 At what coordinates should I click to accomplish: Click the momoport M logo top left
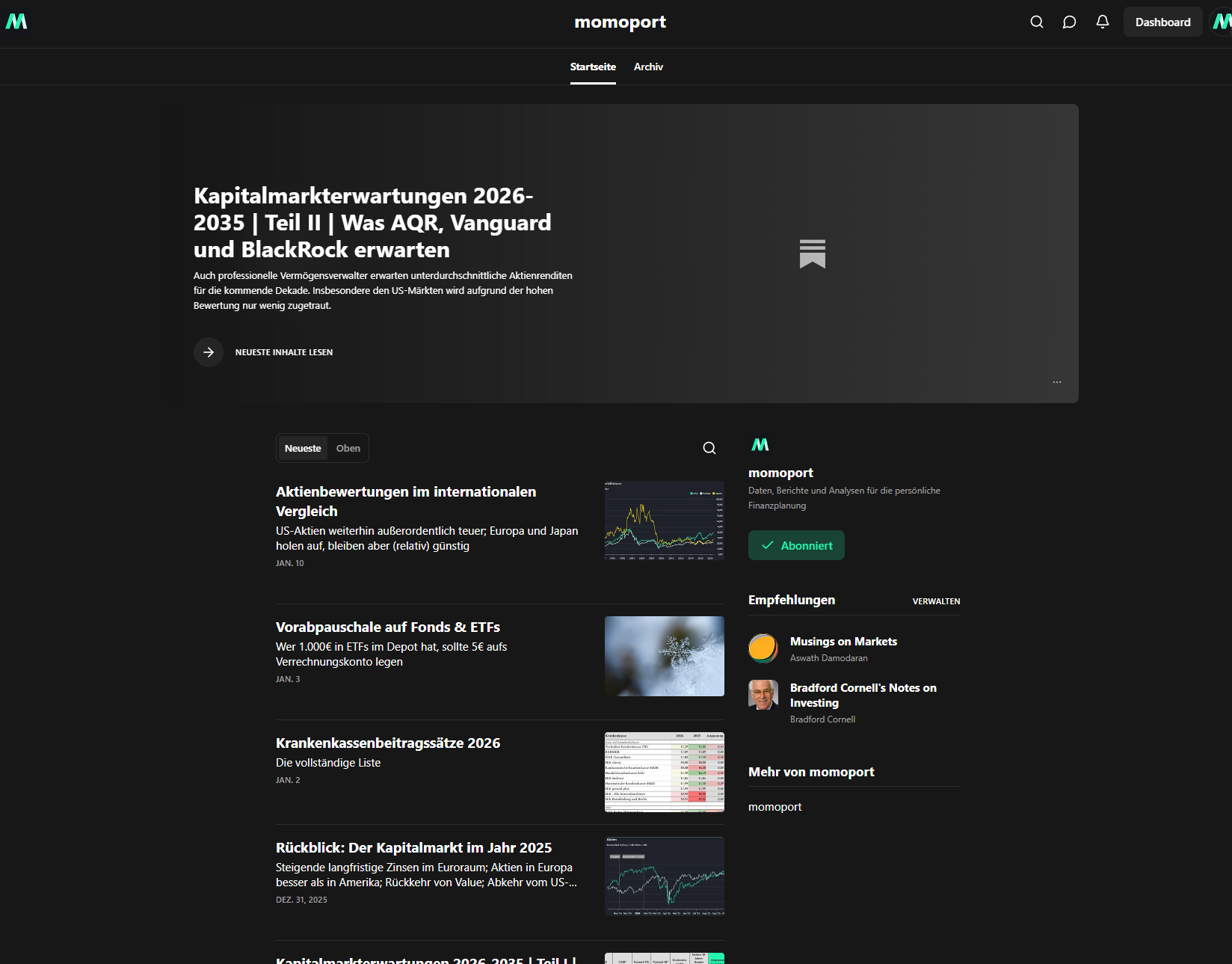coord(16,22)
